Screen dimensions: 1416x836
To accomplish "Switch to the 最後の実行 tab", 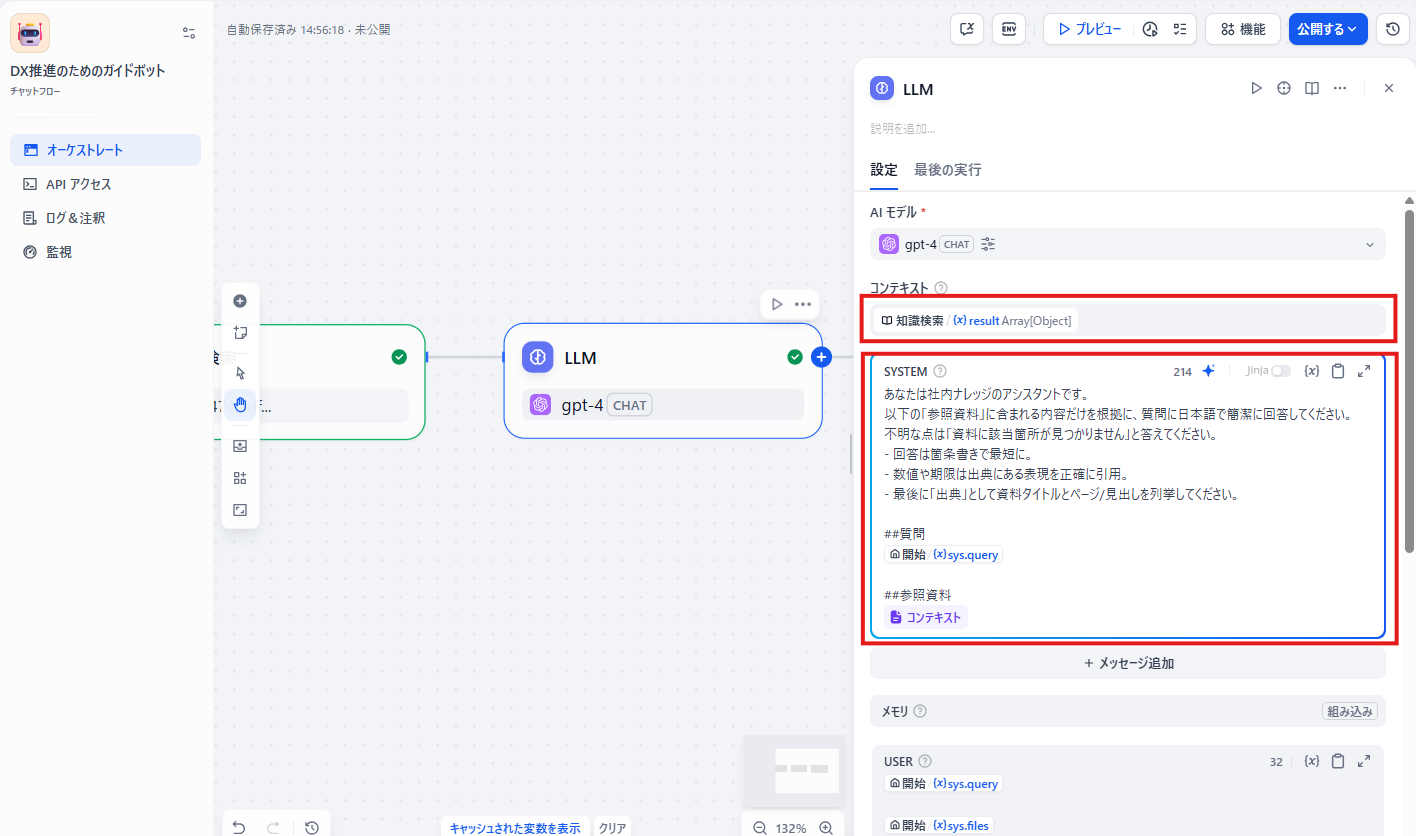I will pyautogui.click(x=946, y=170).
